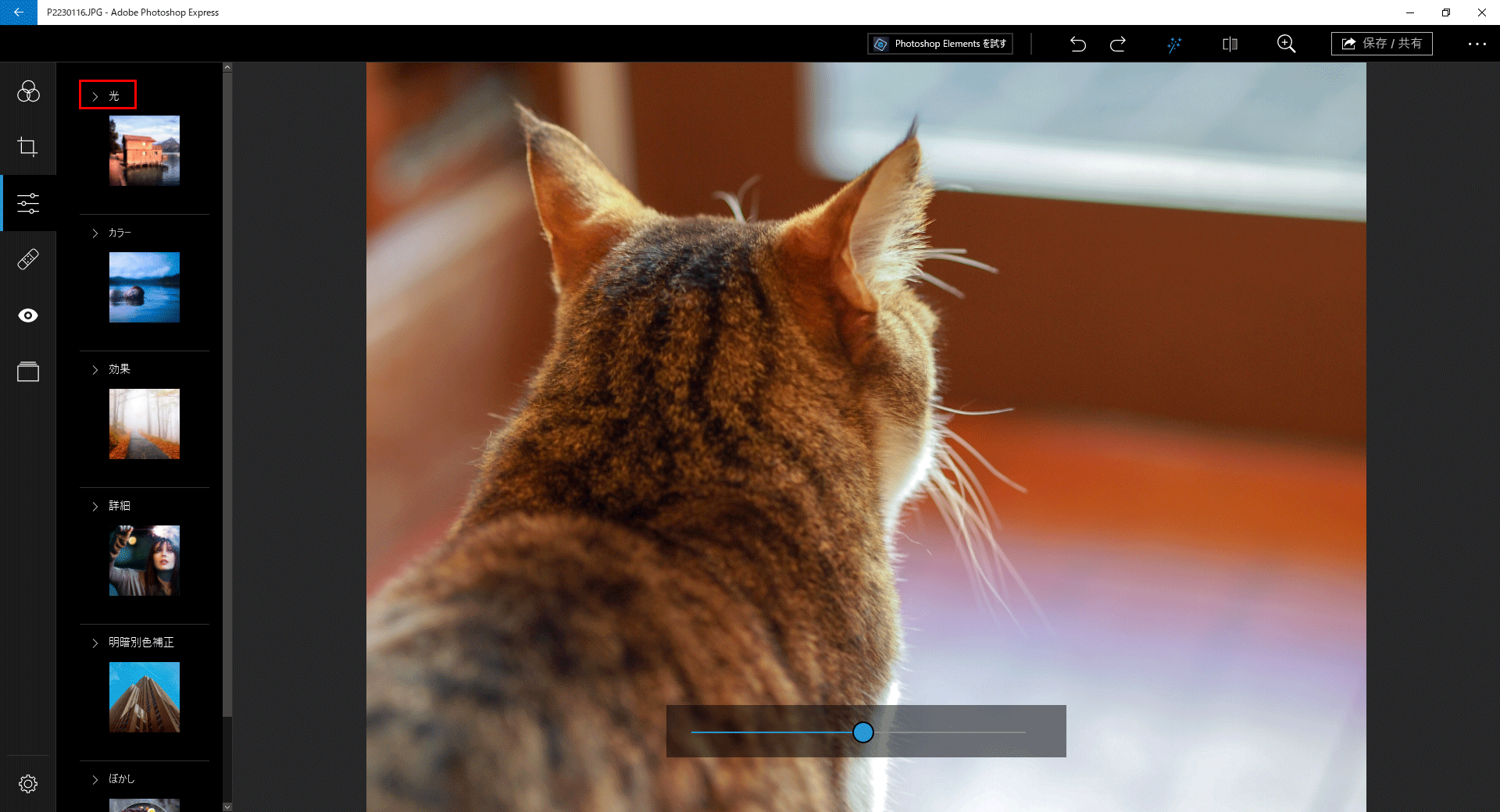Select the red-eye correction eye tool
Viewport: 1500px width, 812px height.
pyautogui.click(x=28, y=315)
